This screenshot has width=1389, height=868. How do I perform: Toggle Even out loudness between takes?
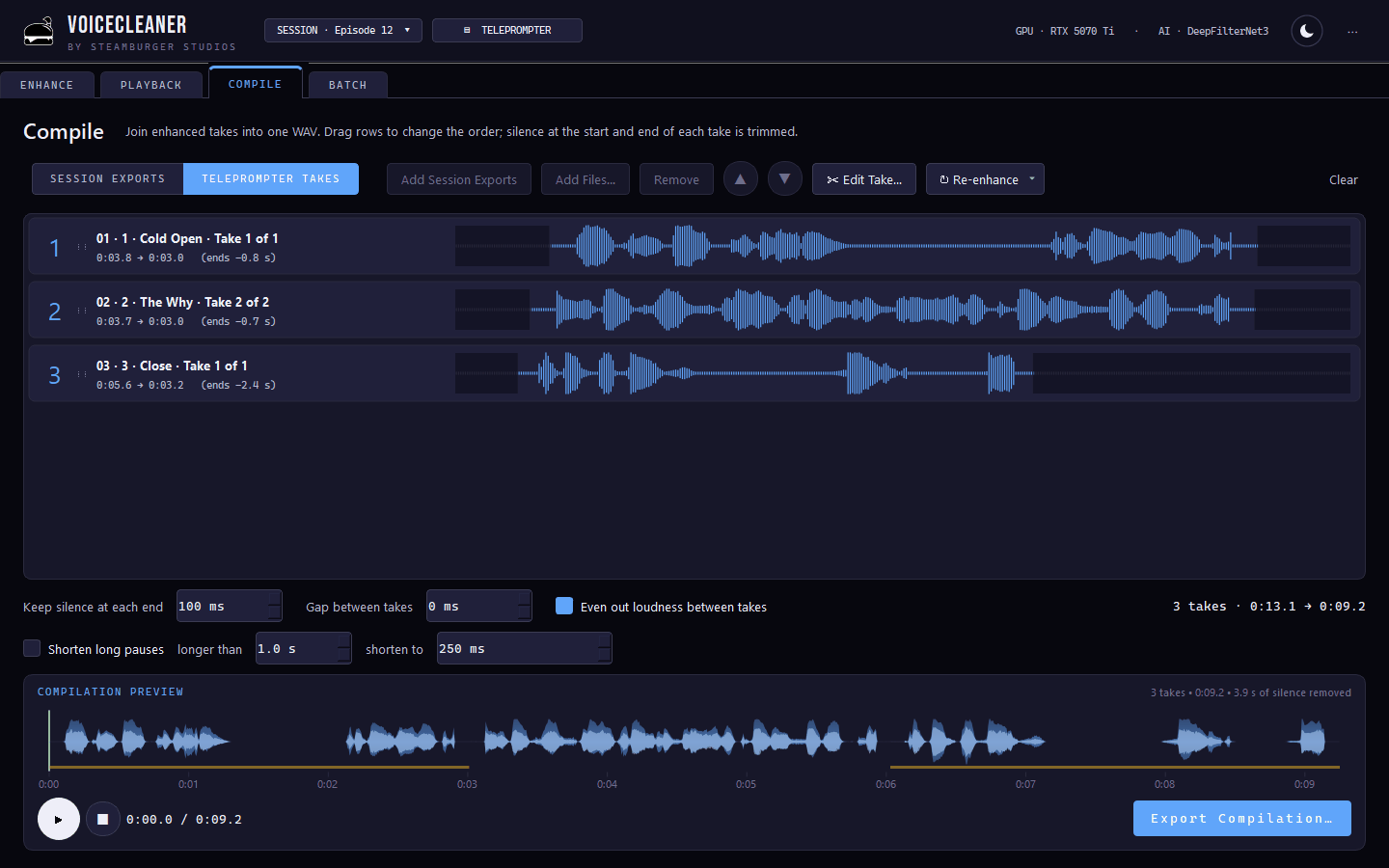point(564,606)
